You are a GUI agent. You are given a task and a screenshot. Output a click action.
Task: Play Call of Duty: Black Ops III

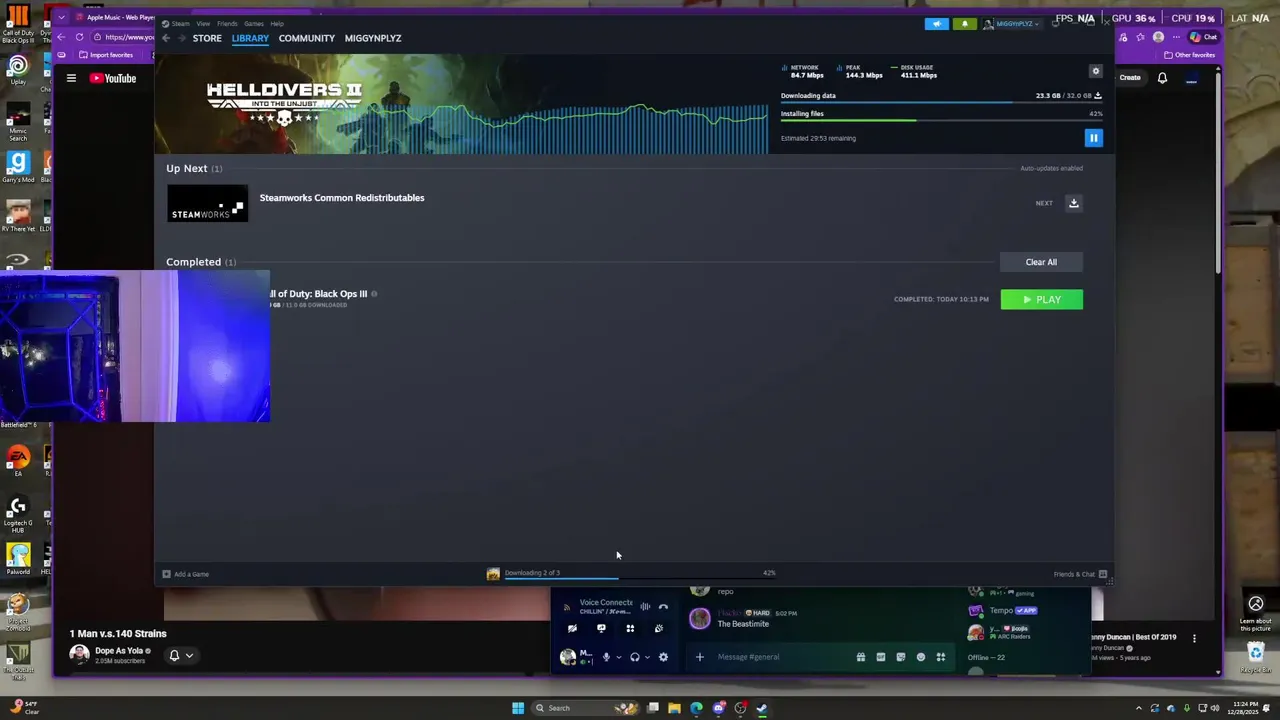[x=1041, y=299]
